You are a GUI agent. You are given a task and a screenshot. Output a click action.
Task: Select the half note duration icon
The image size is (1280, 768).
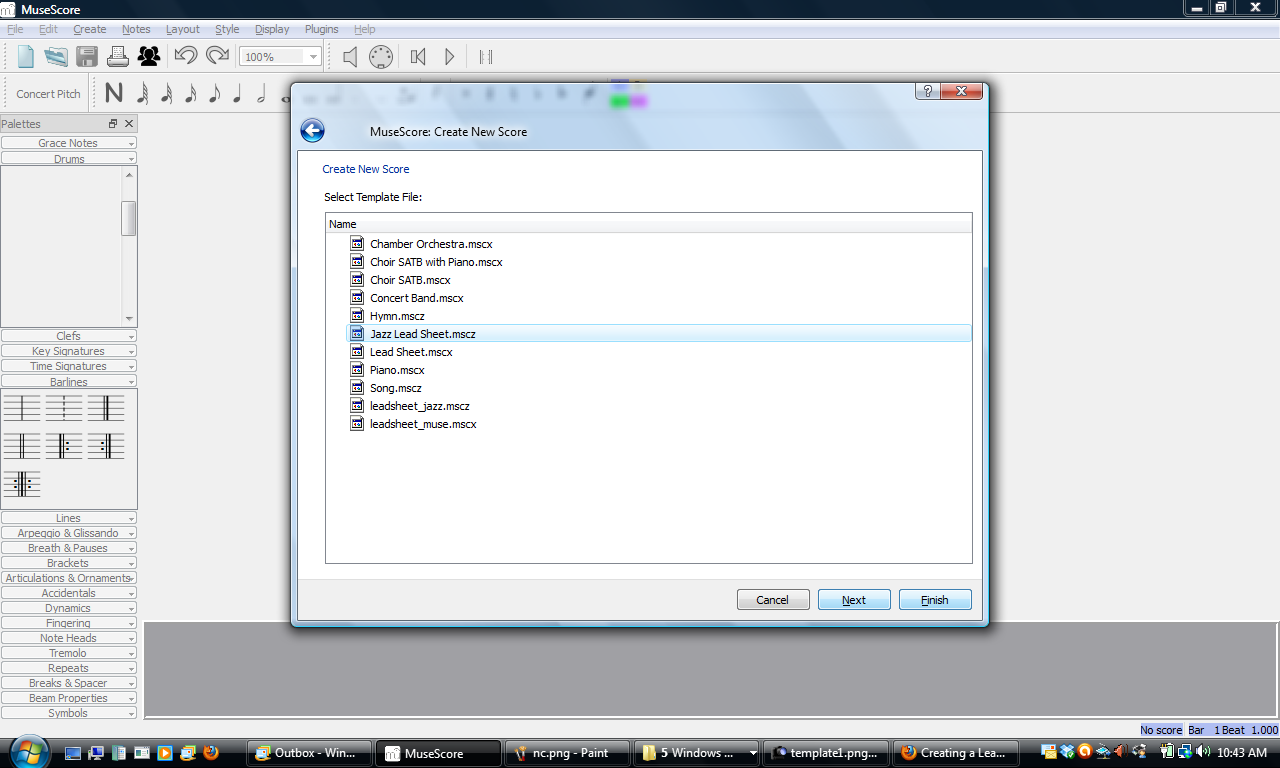[262, 94]
